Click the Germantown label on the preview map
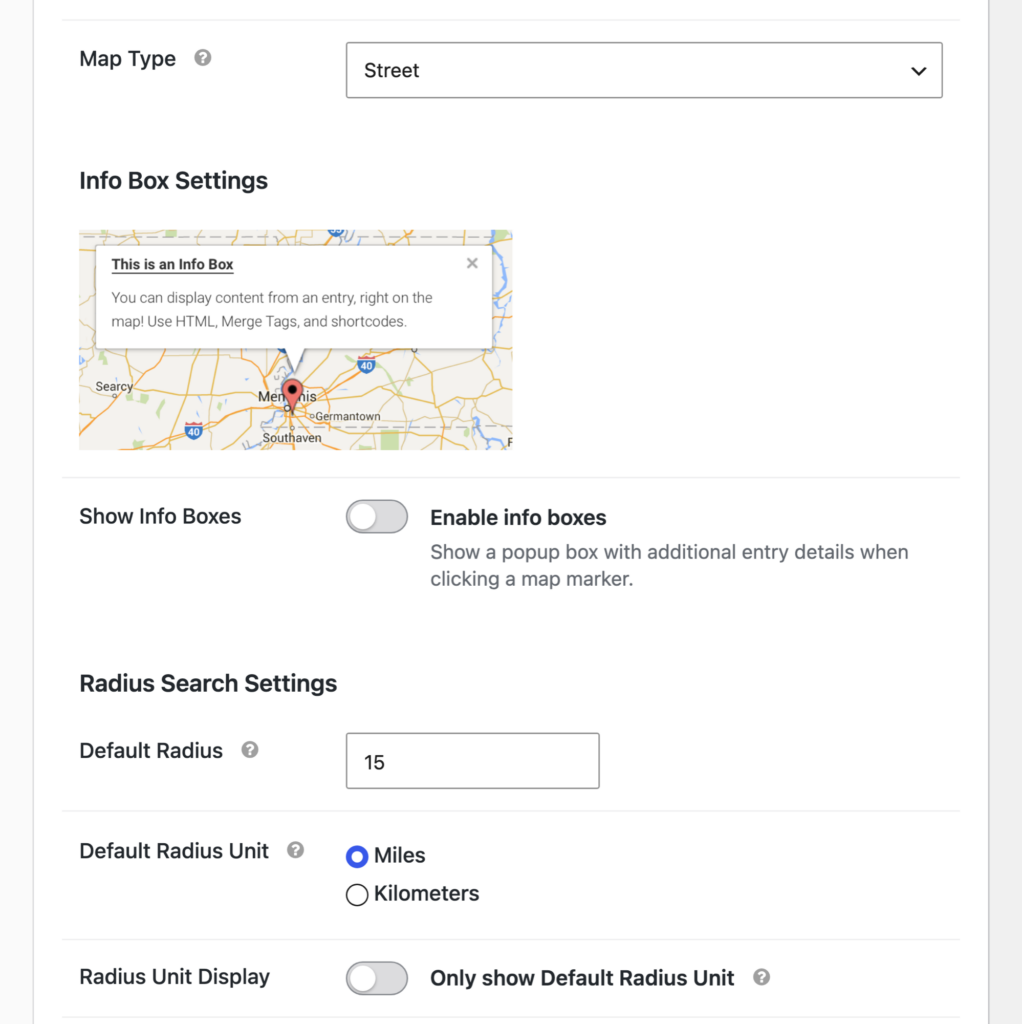 pyautogui.click(x=347, y=416)
